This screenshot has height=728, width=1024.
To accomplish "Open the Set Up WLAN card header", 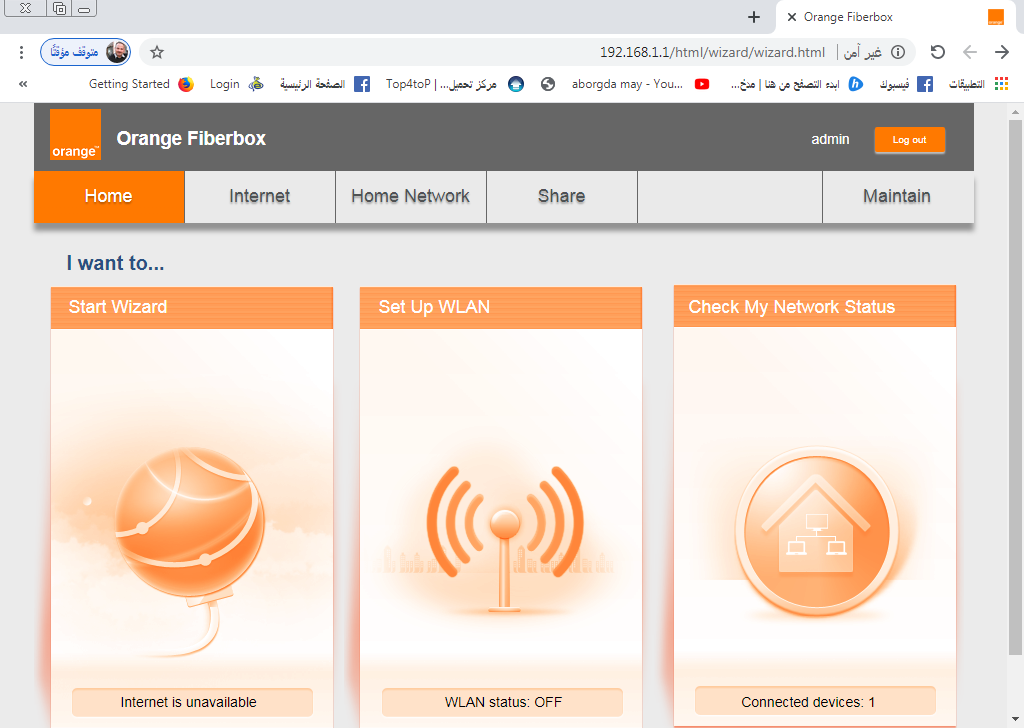I will (501, 308).
